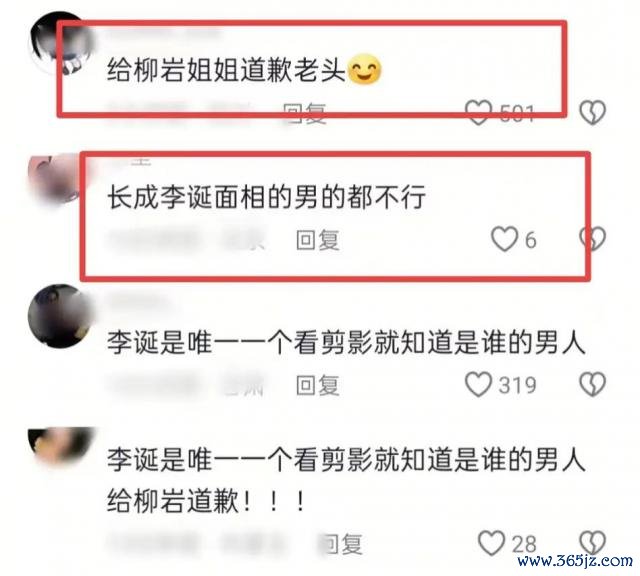Like the comment with 28 likes

tap(491, 543)
